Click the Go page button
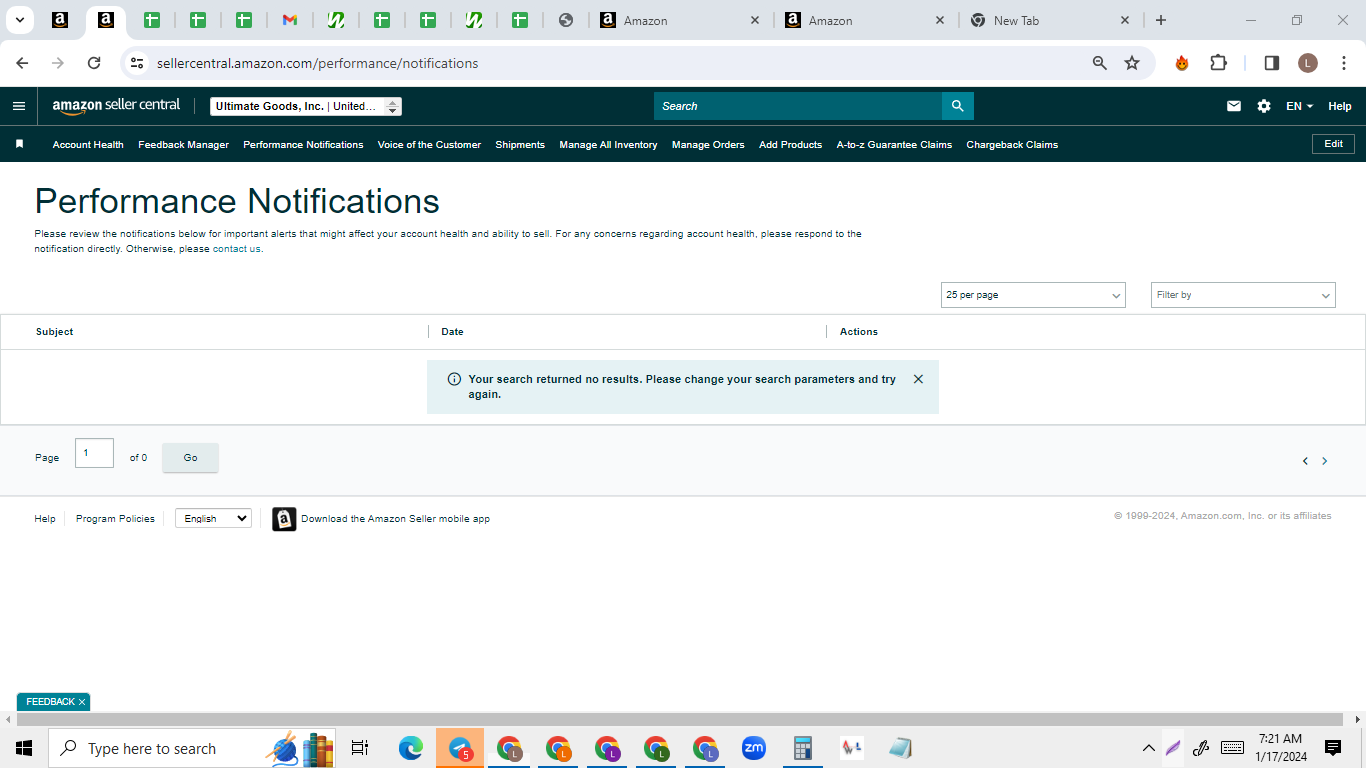The image size is (1366, 768). pos(190,458)
